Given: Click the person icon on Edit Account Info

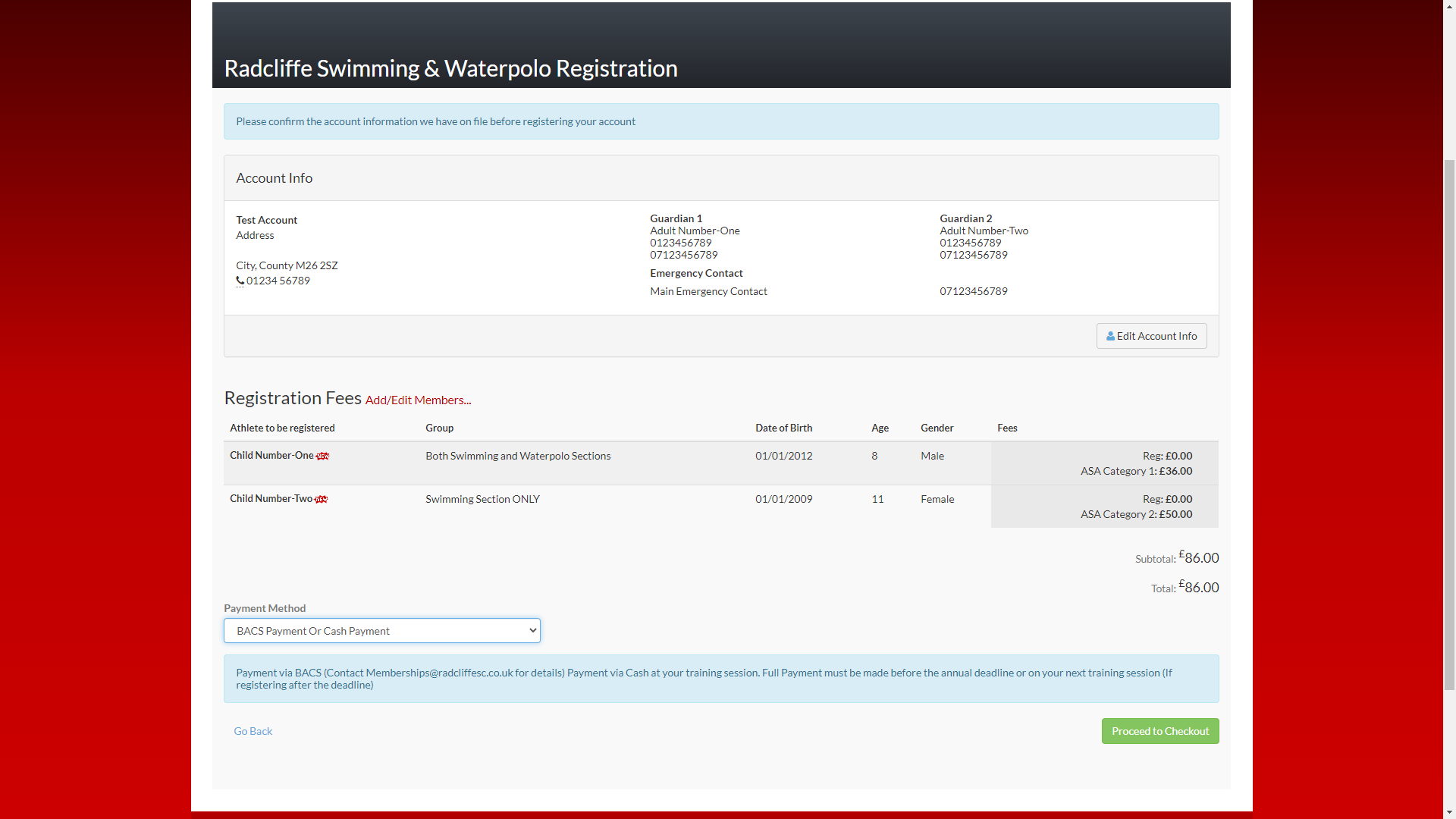Looking at the screenshot, I should coord(1110,335).
